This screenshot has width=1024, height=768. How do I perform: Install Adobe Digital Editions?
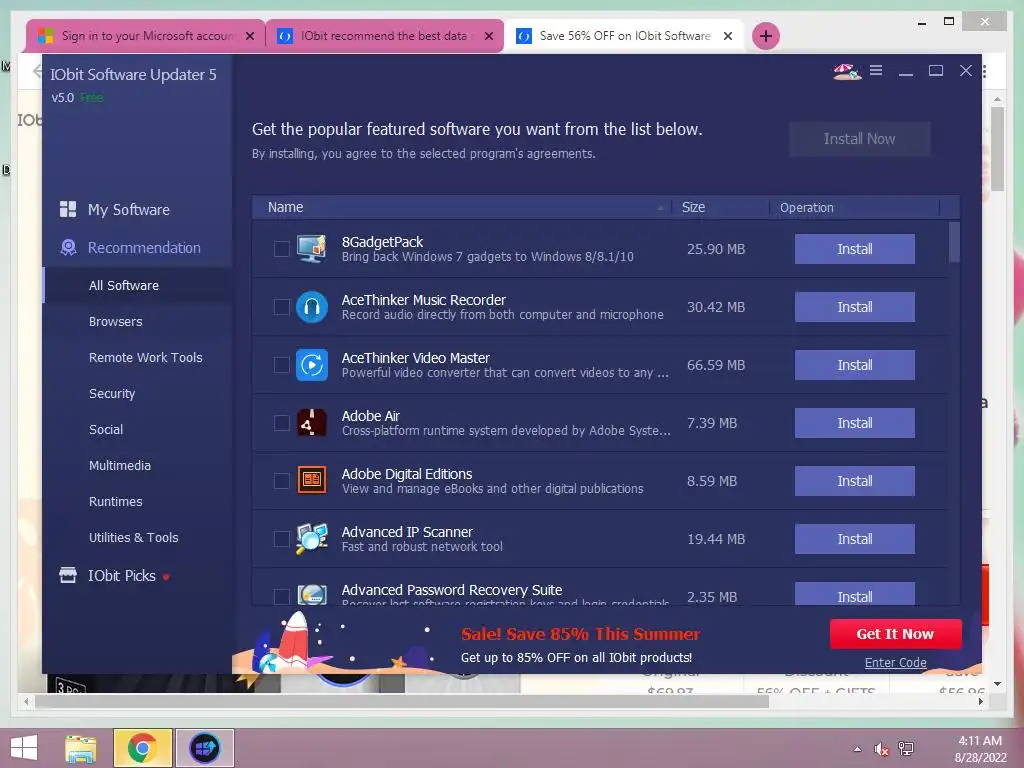(x=854, y=481)
